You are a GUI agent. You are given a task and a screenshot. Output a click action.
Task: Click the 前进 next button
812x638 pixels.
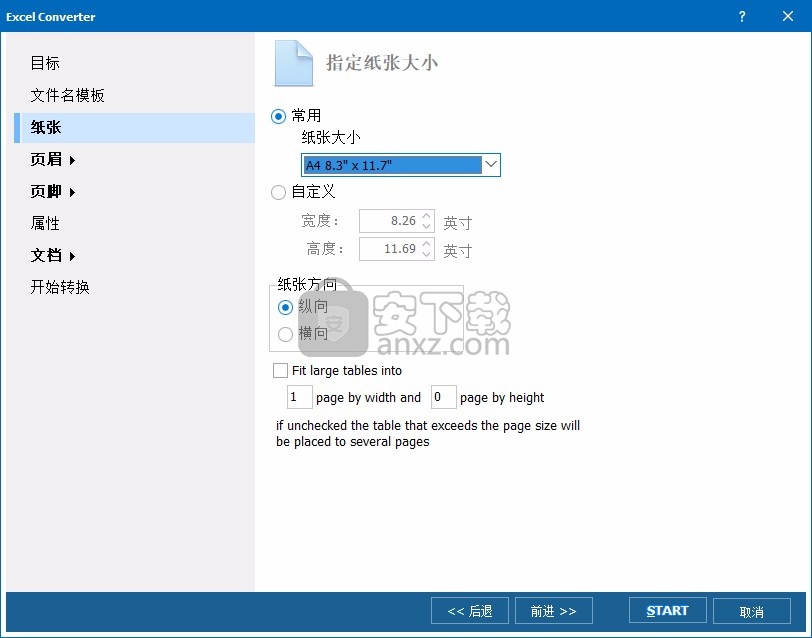[554, 611]
